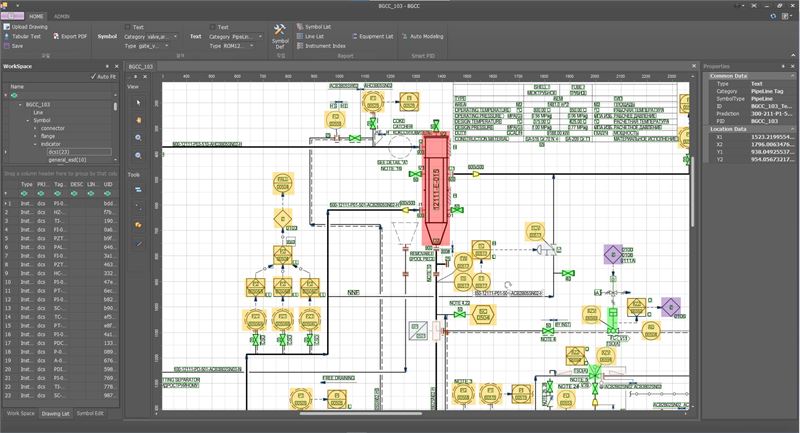
Task: Expand the flange tree node
Action: pos(35,136)
